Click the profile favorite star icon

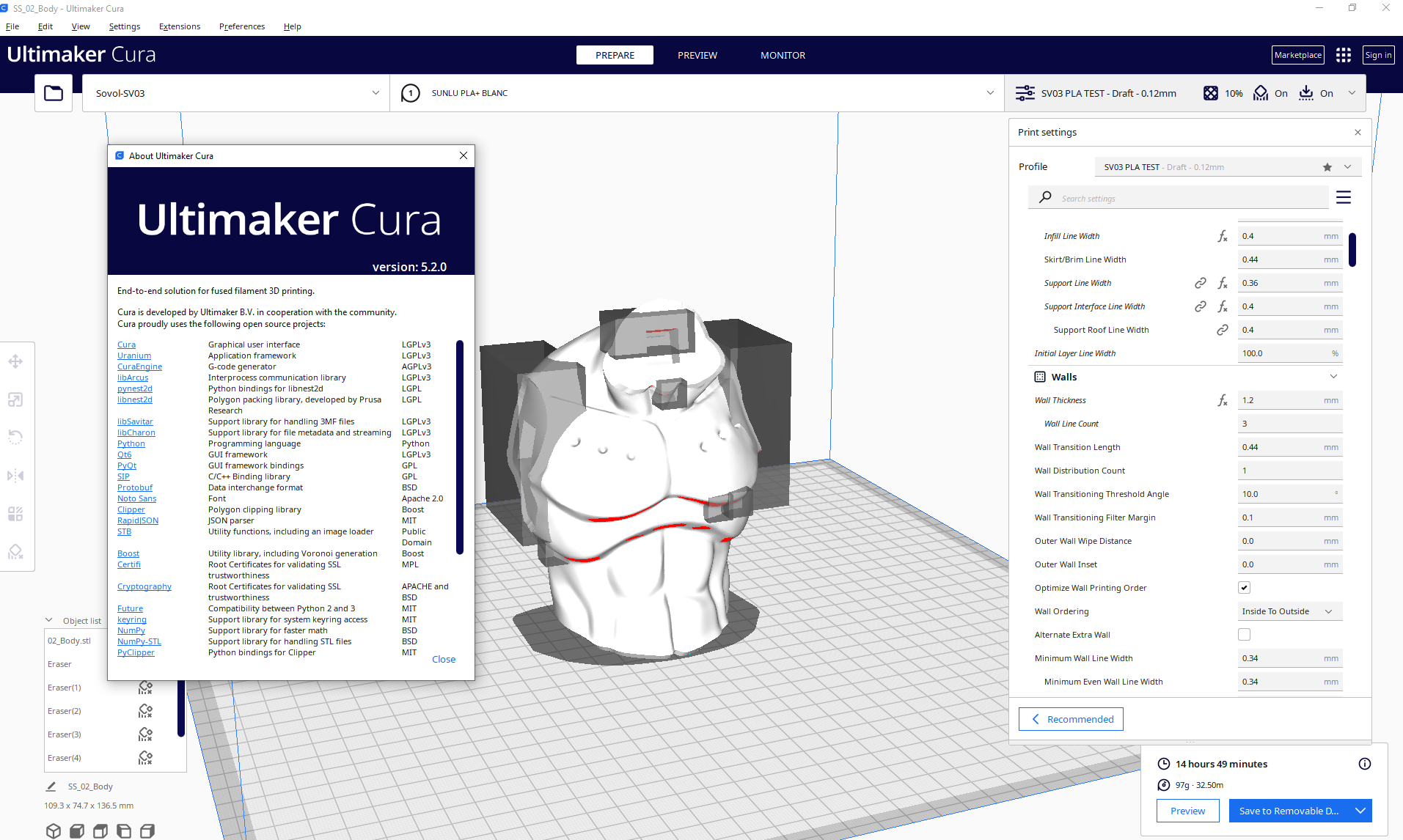1327,167
